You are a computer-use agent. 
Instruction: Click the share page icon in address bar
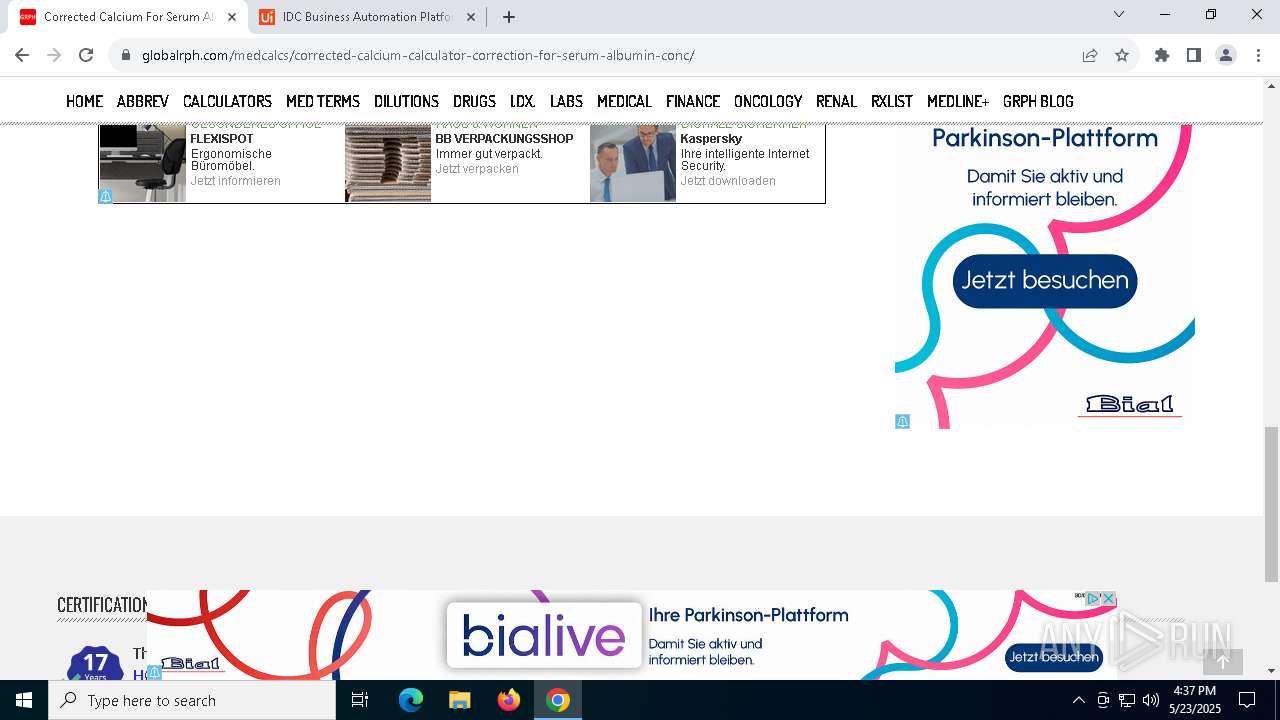(x=1090, y=55)
